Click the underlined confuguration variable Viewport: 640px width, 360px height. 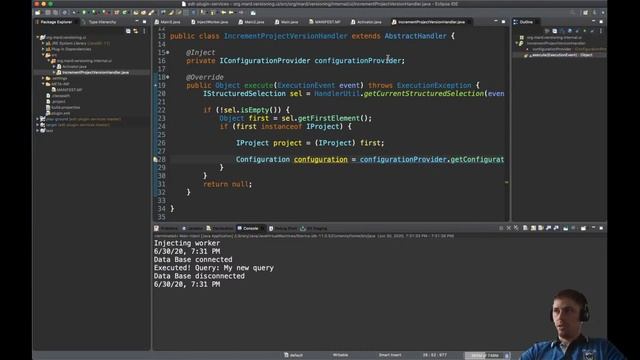321,160
